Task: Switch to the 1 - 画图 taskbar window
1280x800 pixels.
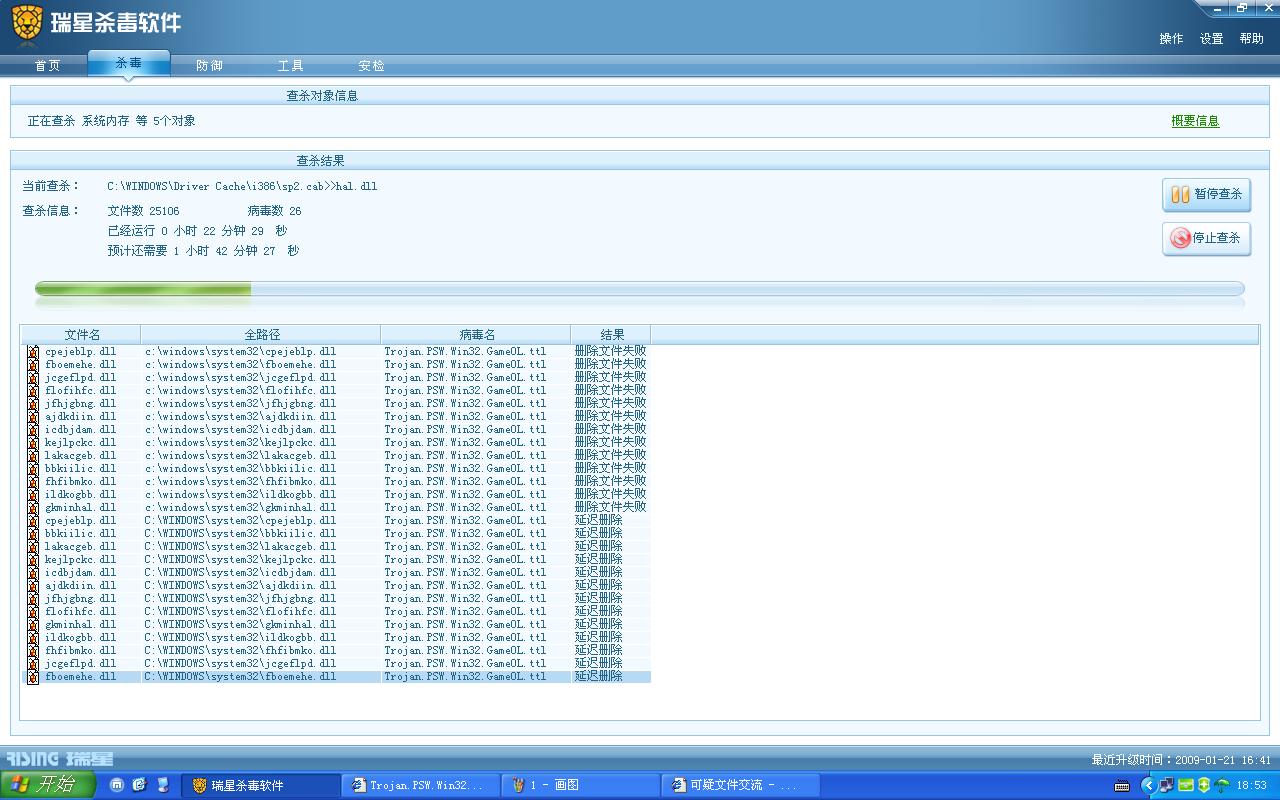Action: (x=580, y=785)
